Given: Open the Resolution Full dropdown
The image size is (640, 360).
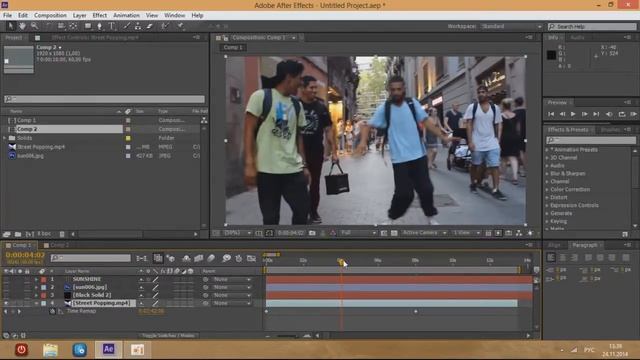Looking at the screenshot, I should 358,233.
